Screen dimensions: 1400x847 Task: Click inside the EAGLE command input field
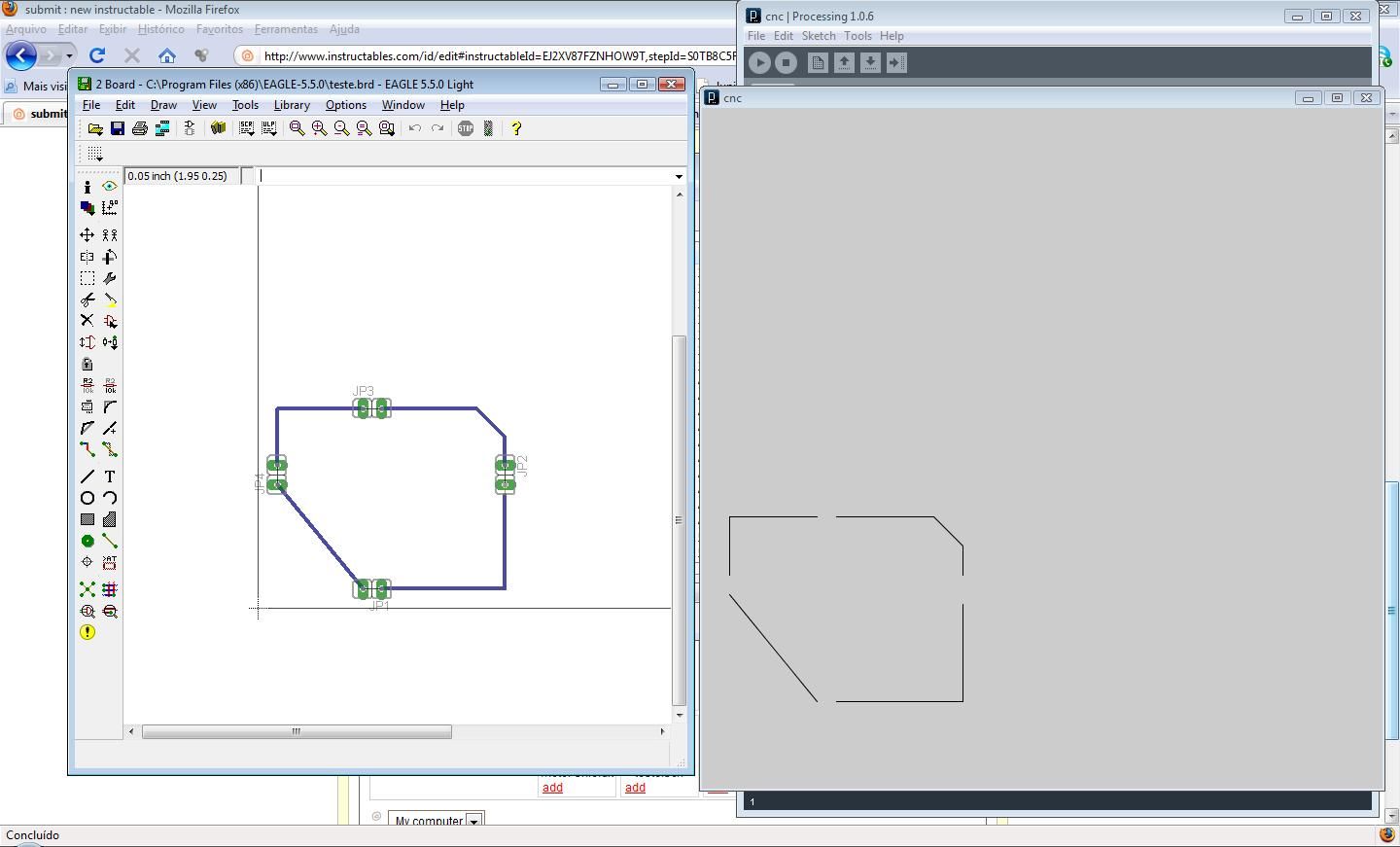[437, 176]
